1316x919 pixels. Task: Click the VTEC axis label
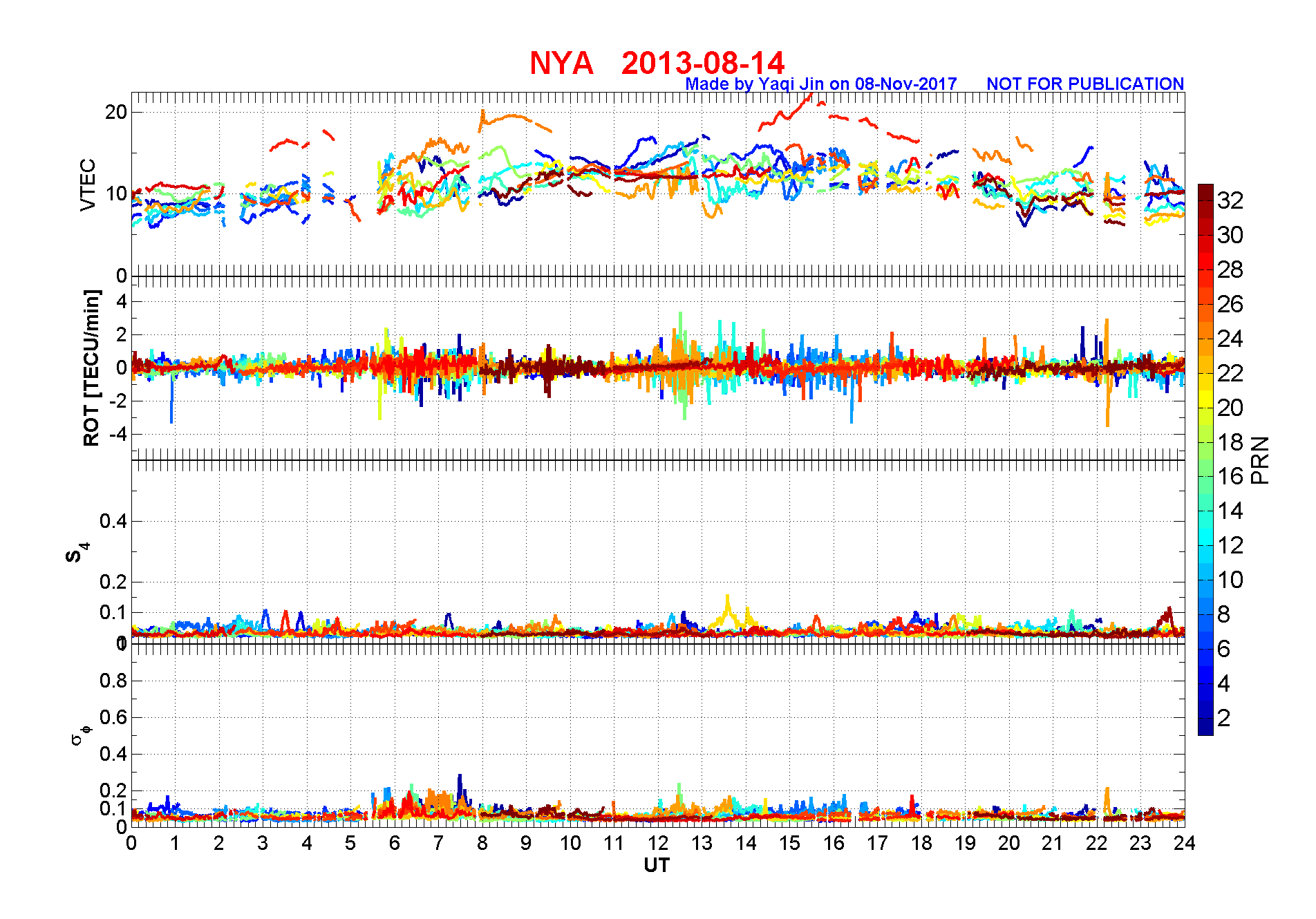tap(88, 184)
